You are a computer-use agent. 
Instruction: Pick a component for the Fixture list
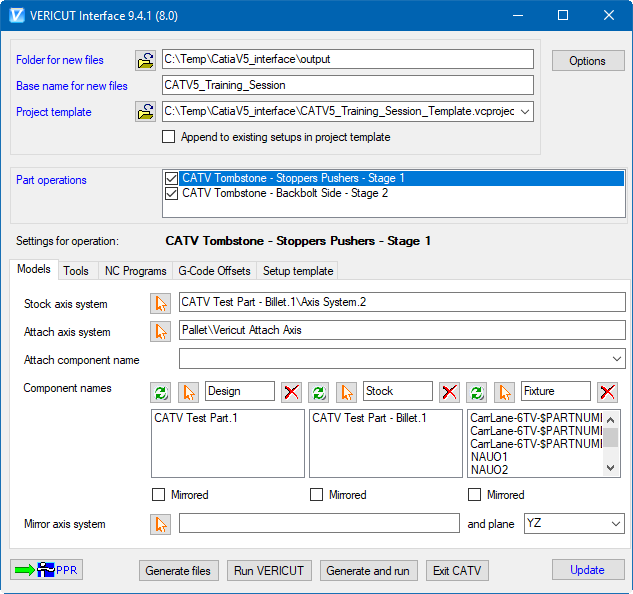coord(505,393)
